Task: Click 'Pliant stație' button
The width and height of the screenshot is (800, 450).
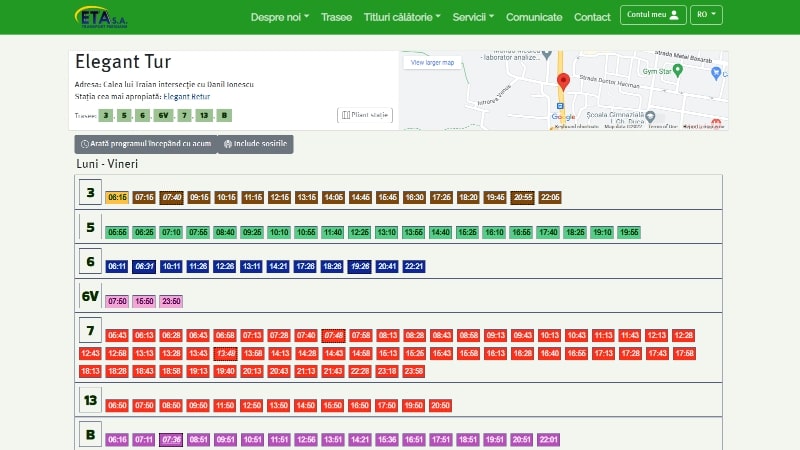Action: [365, 116]
